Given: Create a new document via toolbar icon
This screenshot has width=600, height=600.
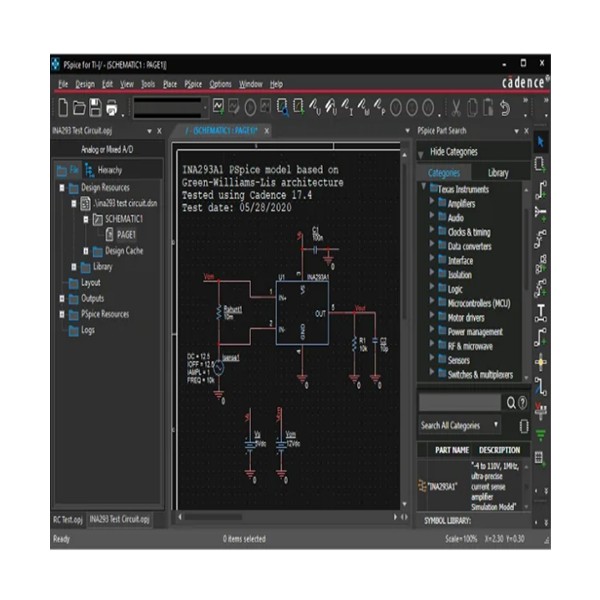Looking at the screenshot, I should [x=63, y=108].
